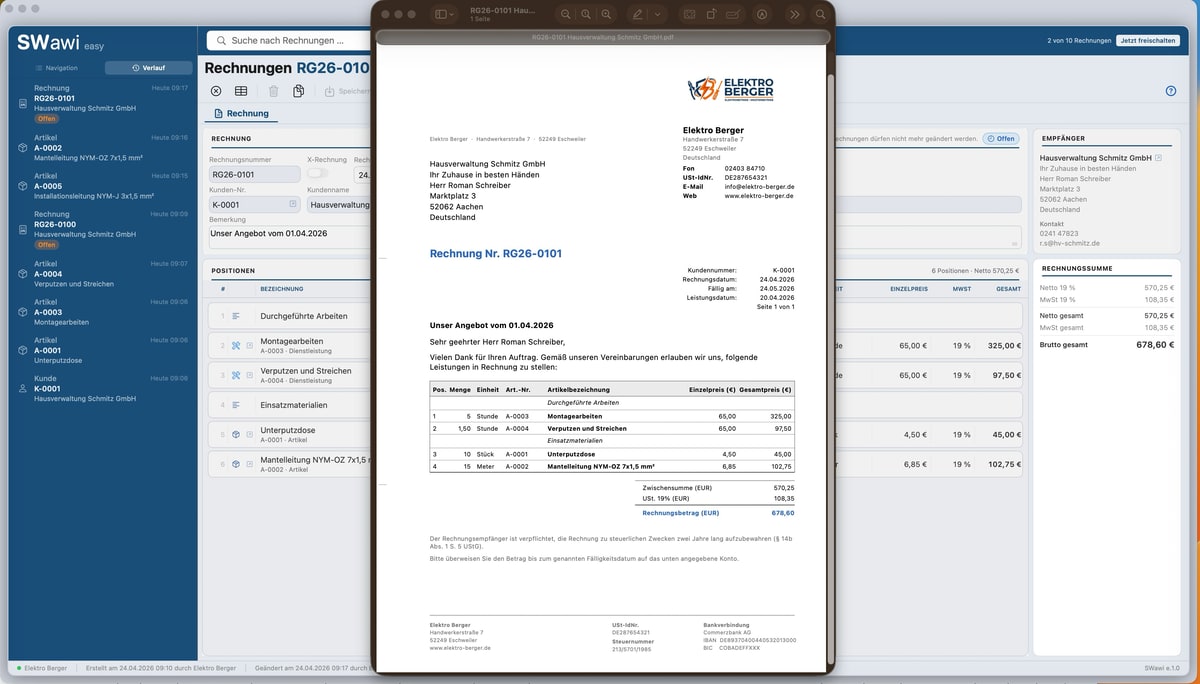Screen dimensions: 1200x684
Task: Click the trash delete icon in SWawi toolbar
Action: 274,91
